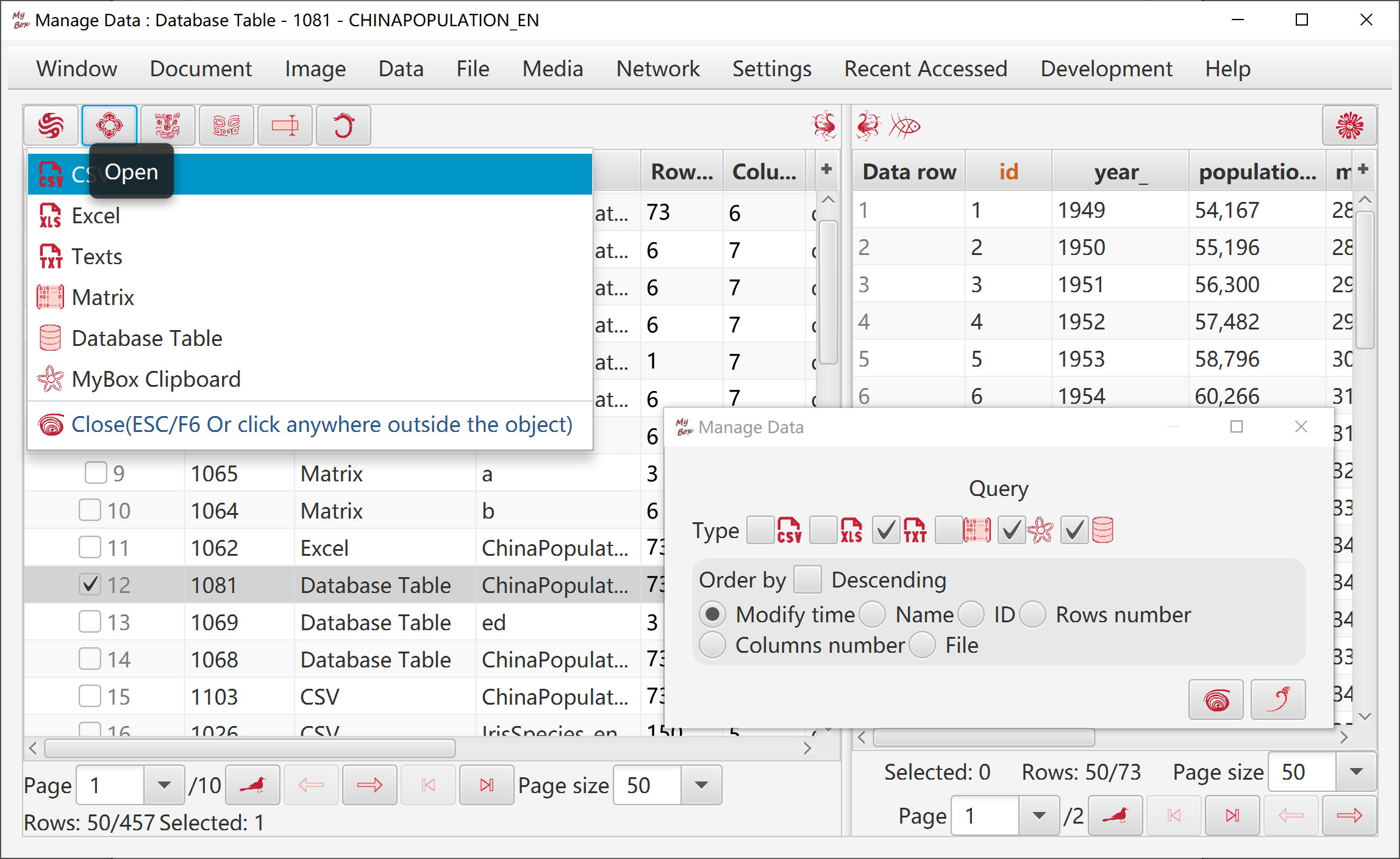The width and height of the screenshot is (1400, 859).
Task: Maximize the Manage Data Query dialog
Action: click(x=1237, y=427)
